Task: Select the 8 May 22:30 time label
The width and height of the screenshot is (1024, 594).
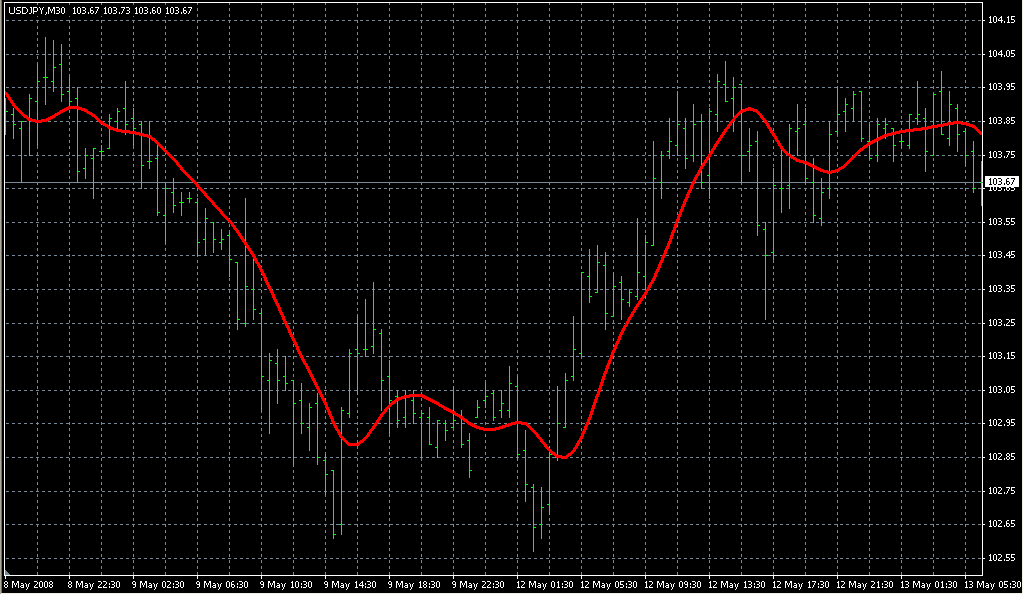Action: [x=95, y=584]
